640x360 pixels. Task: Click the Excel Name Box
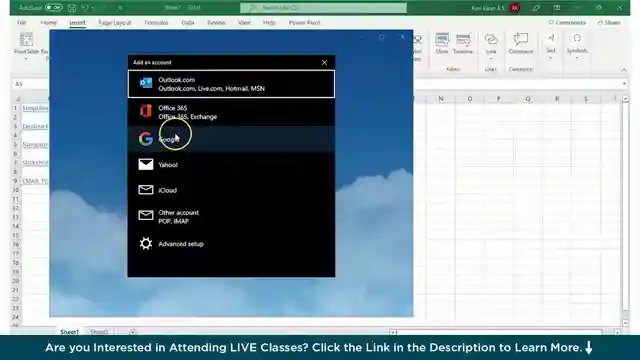click(x=31, y=84)
